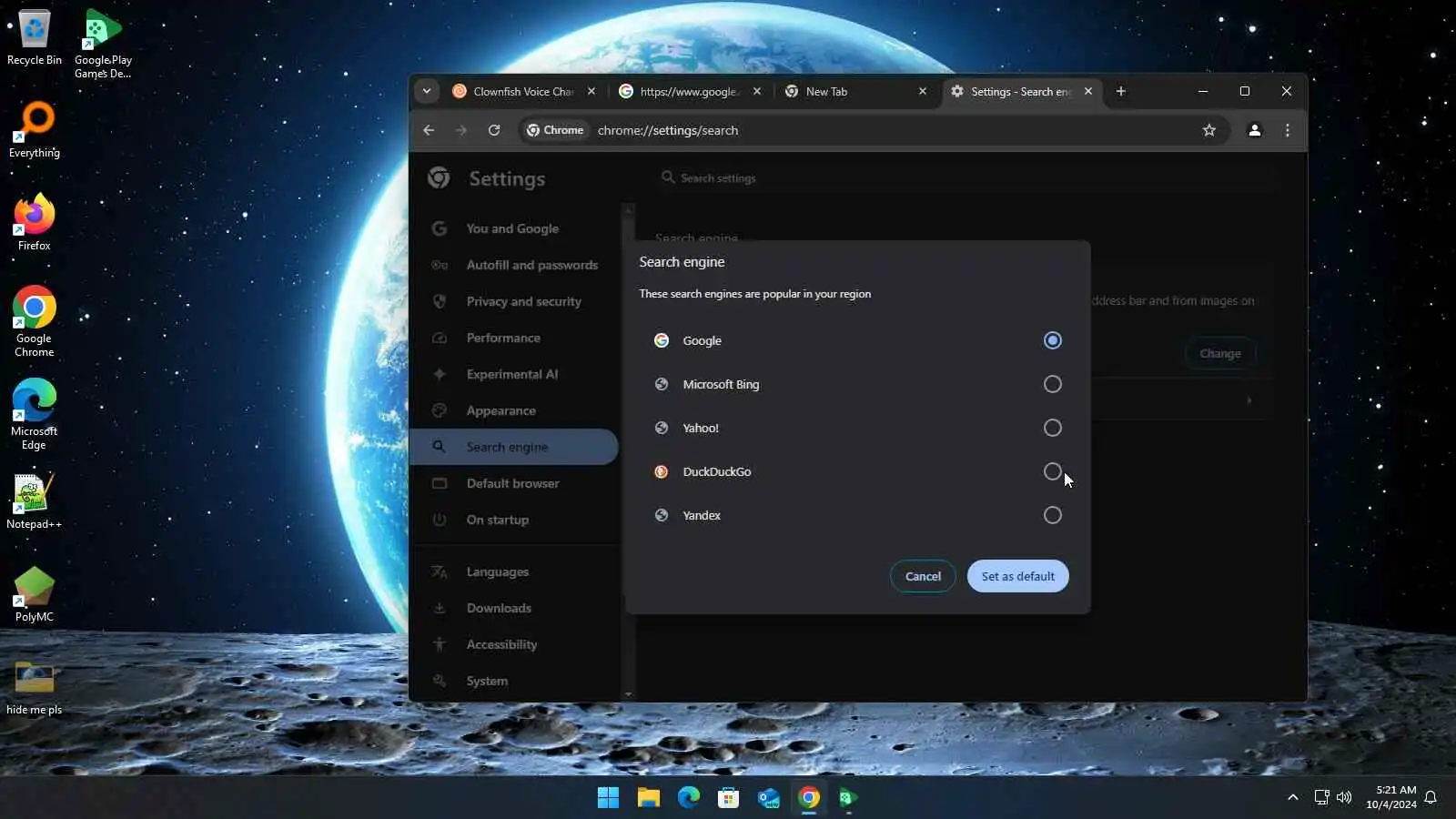Open Google Play Games taskbar icon
1456x819 pixels.
848,798
